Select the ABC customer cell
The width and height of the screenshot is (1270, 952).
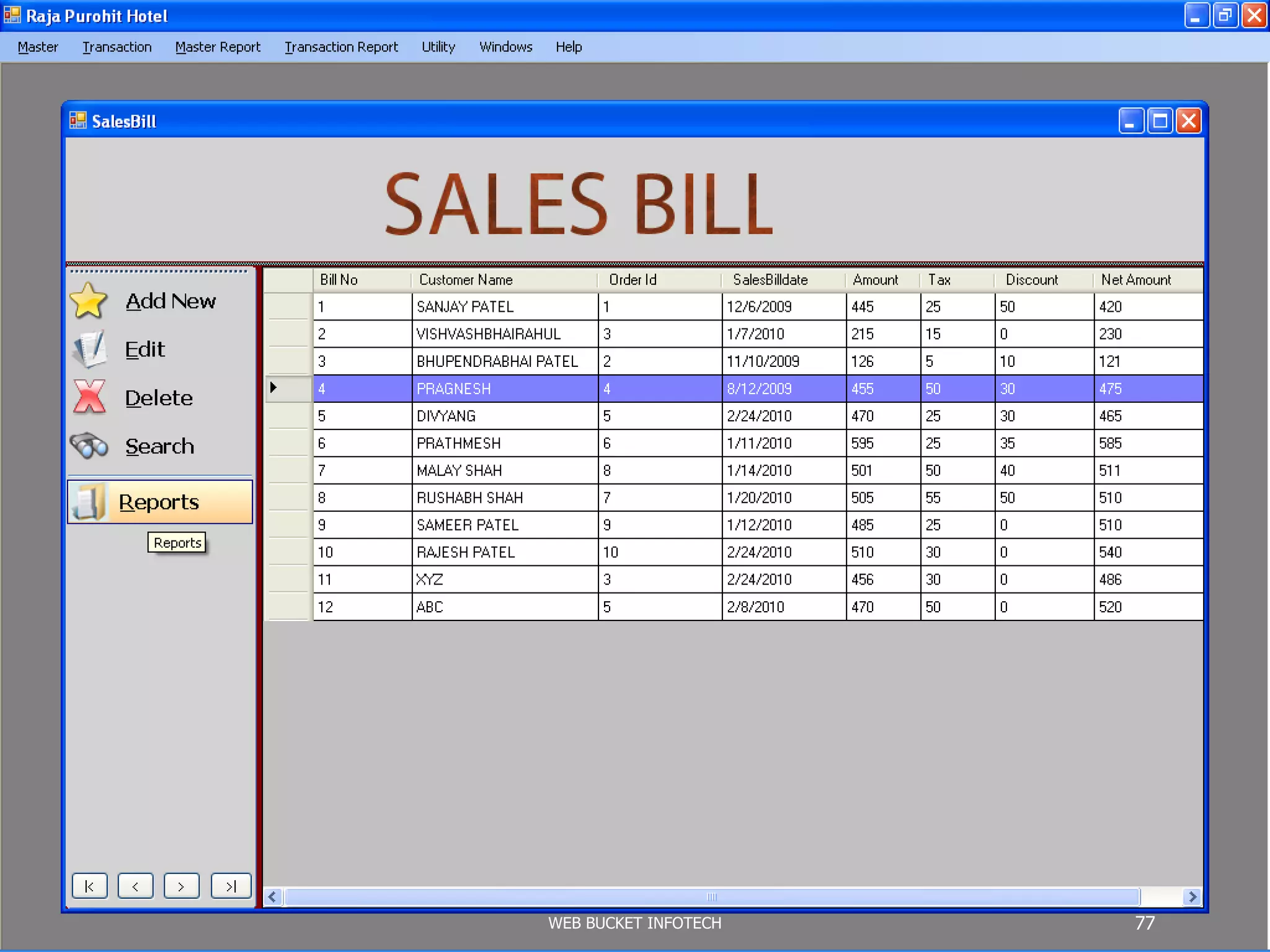coord(505,607)
